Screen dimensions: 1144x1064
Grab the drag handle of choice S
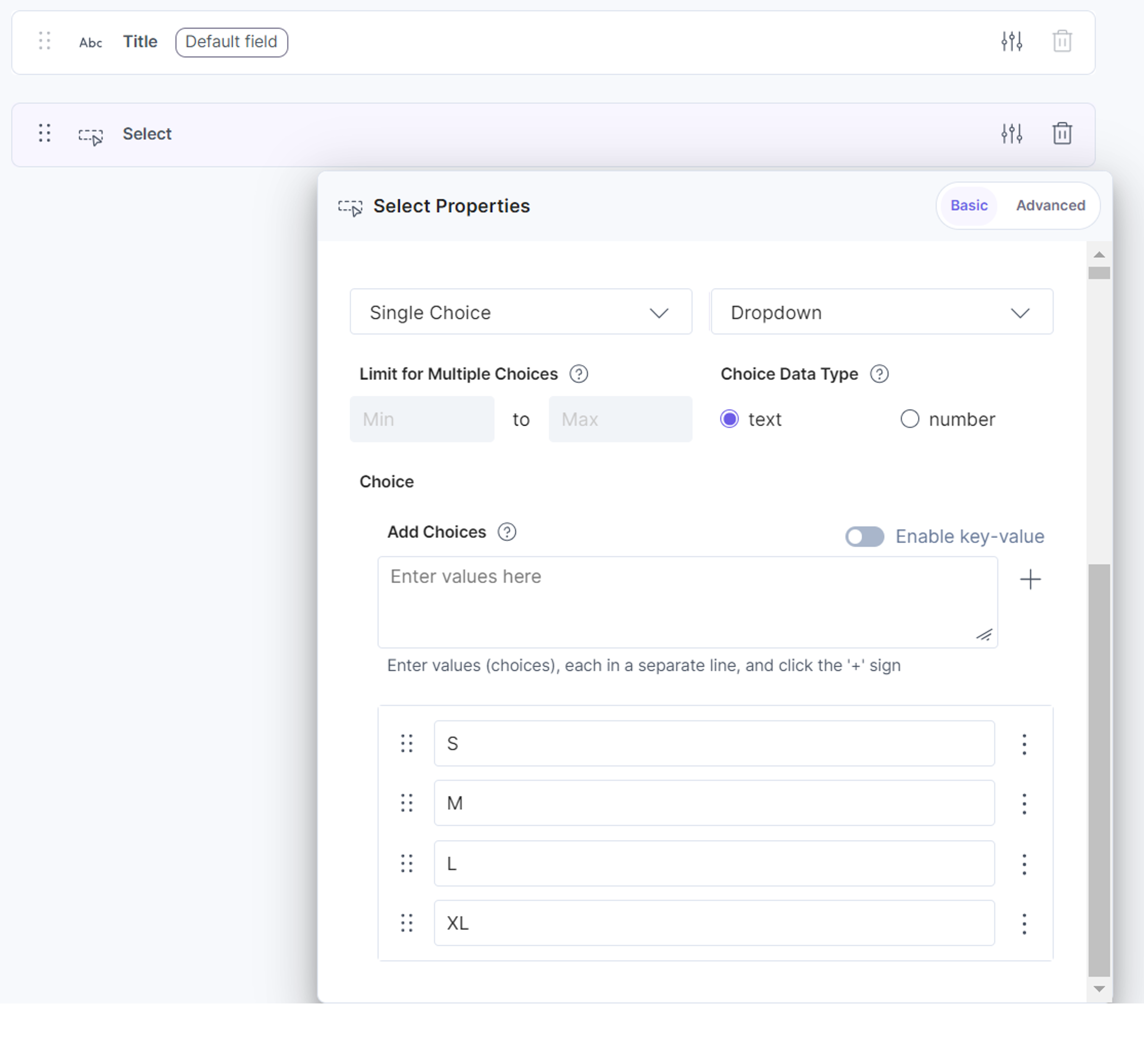[x=407, y=743]
